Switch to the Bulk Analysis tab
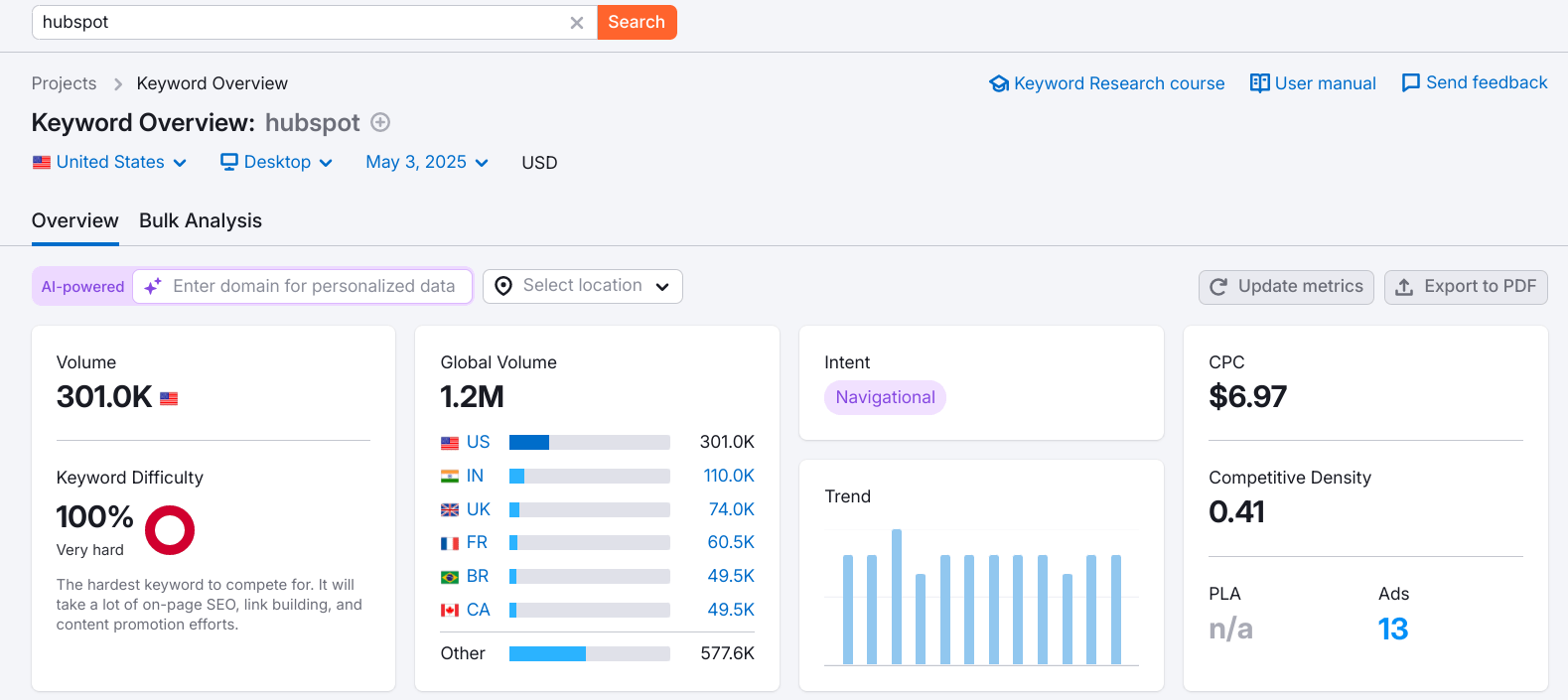The image size is (1568, 700). click(x=201, y=220)
